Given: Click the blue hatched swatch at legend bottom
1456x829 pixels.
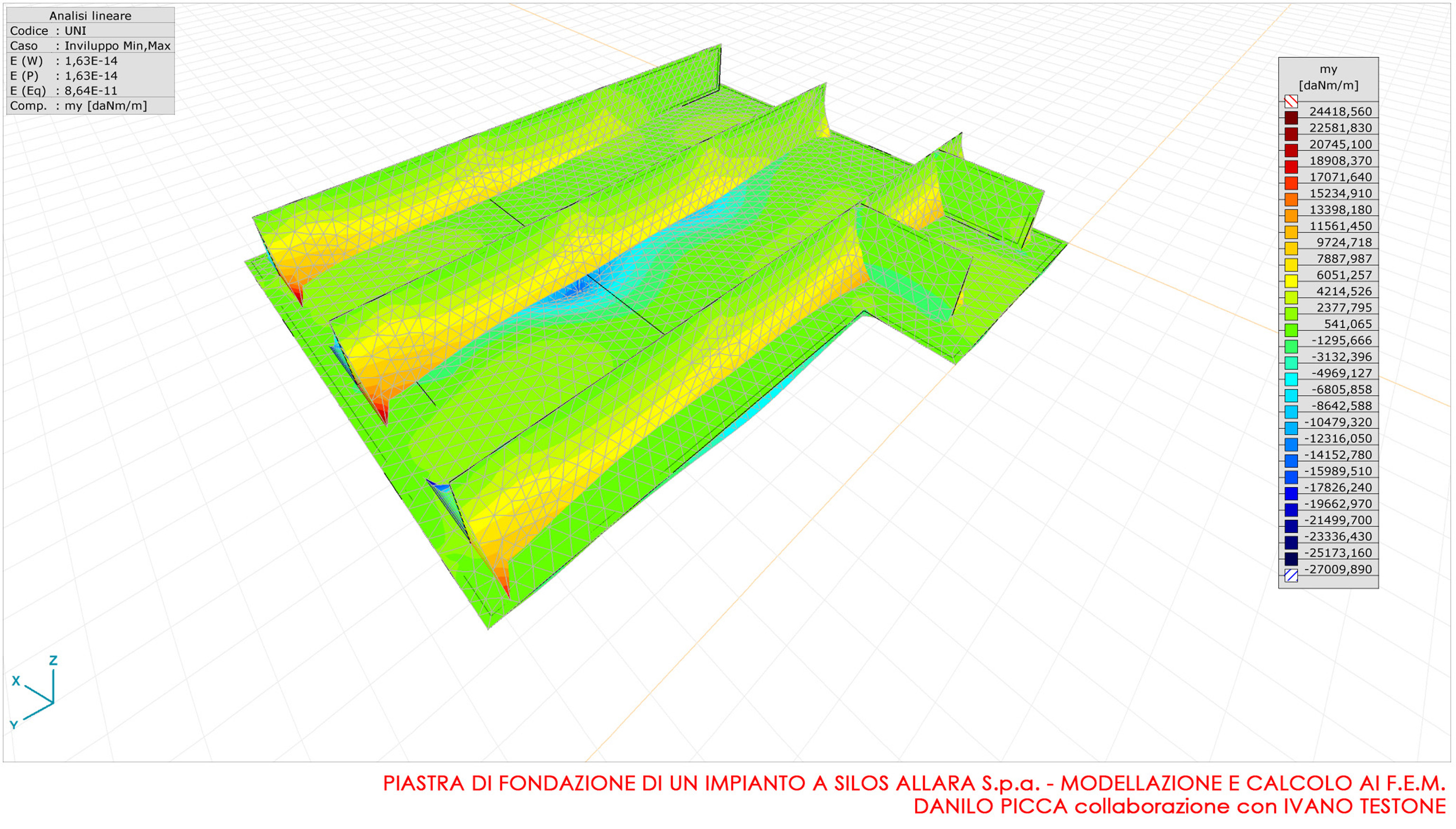Looking at the screenshot, I should pyautogui.click(x=1291, y=575).
